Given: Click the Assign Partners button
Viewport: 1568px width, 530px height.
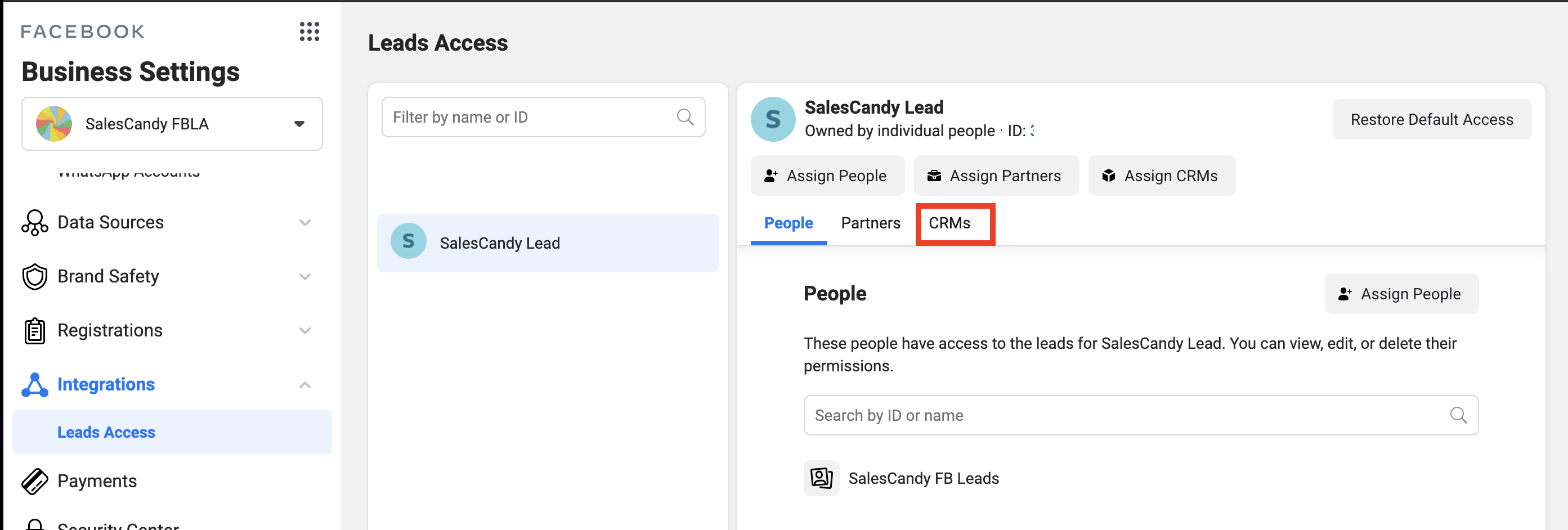Looking at the screenshot, I should 996,176.
